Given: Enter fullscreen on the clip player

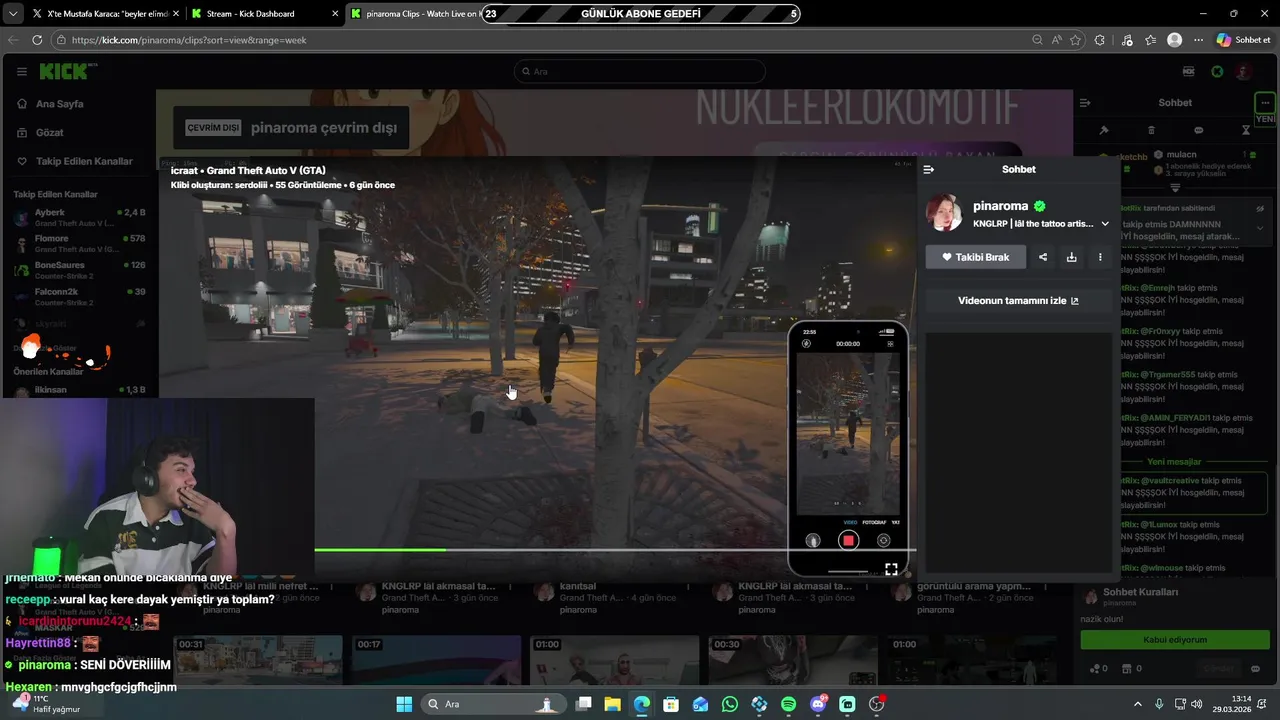Looking at the screenshot, I should tap(891, 569).
